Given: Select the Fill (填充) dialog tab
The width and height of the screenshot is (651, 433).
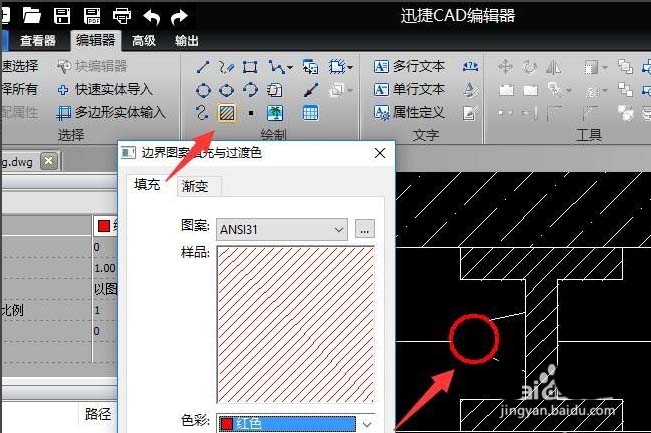Looking at the screenshot, I should click(x=147, y=184).
